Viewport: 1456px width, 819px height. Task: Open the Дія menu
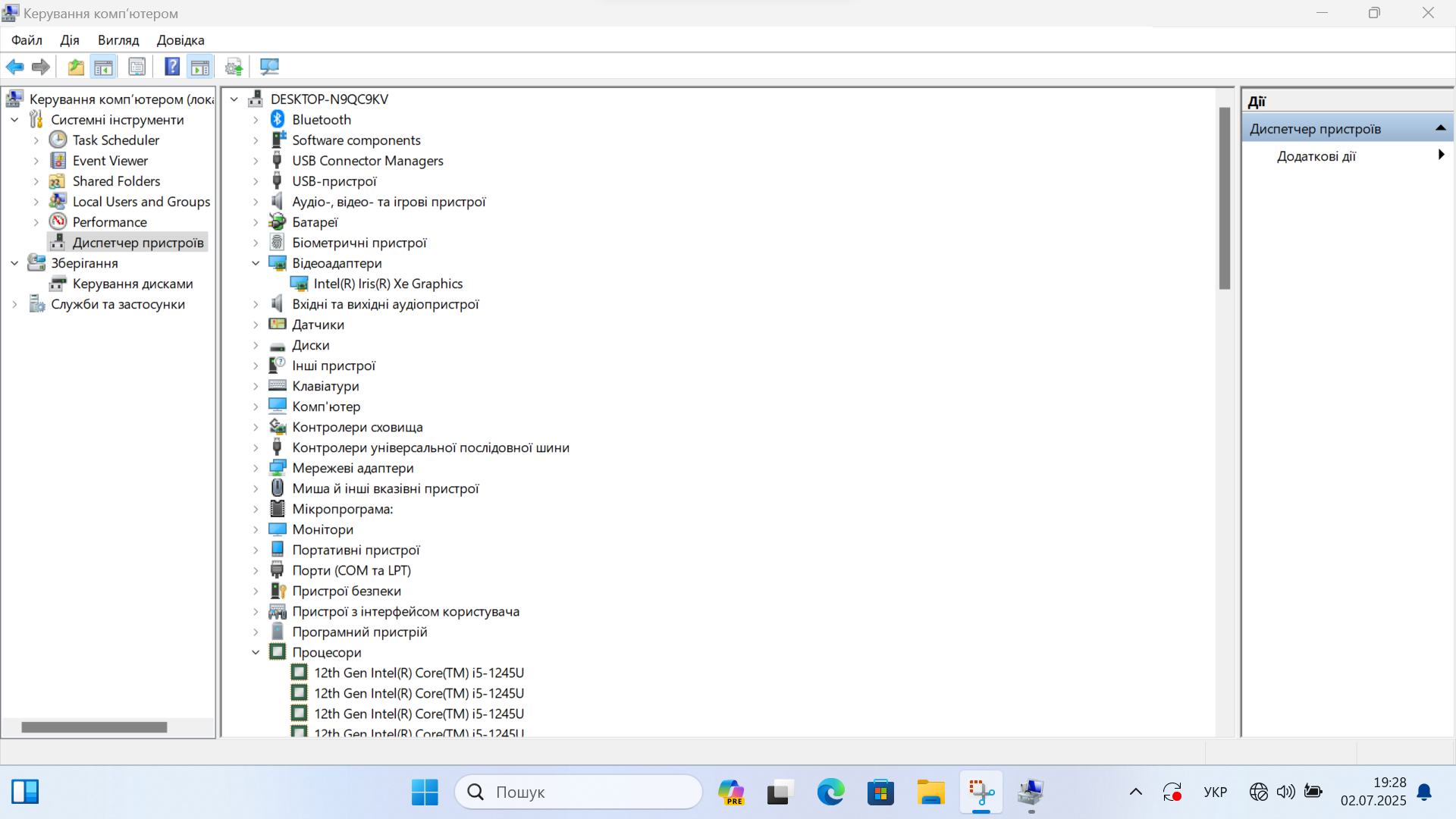pos(70,40)
